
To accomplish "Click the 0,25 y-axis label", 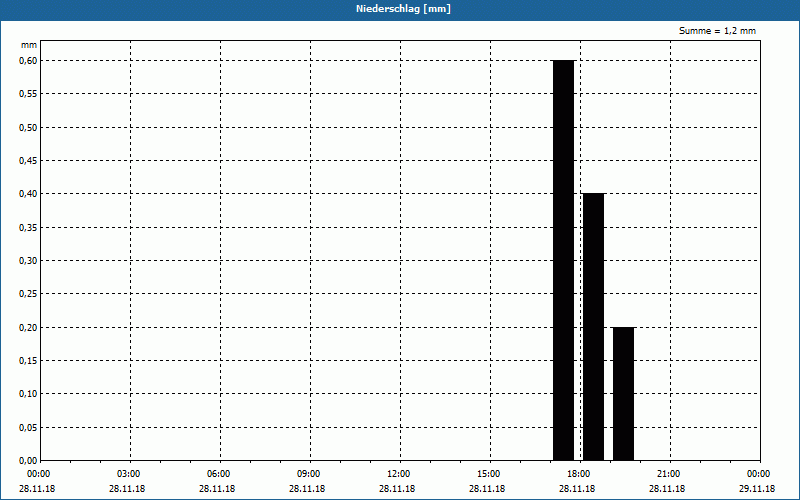I will tap(28, 294).
